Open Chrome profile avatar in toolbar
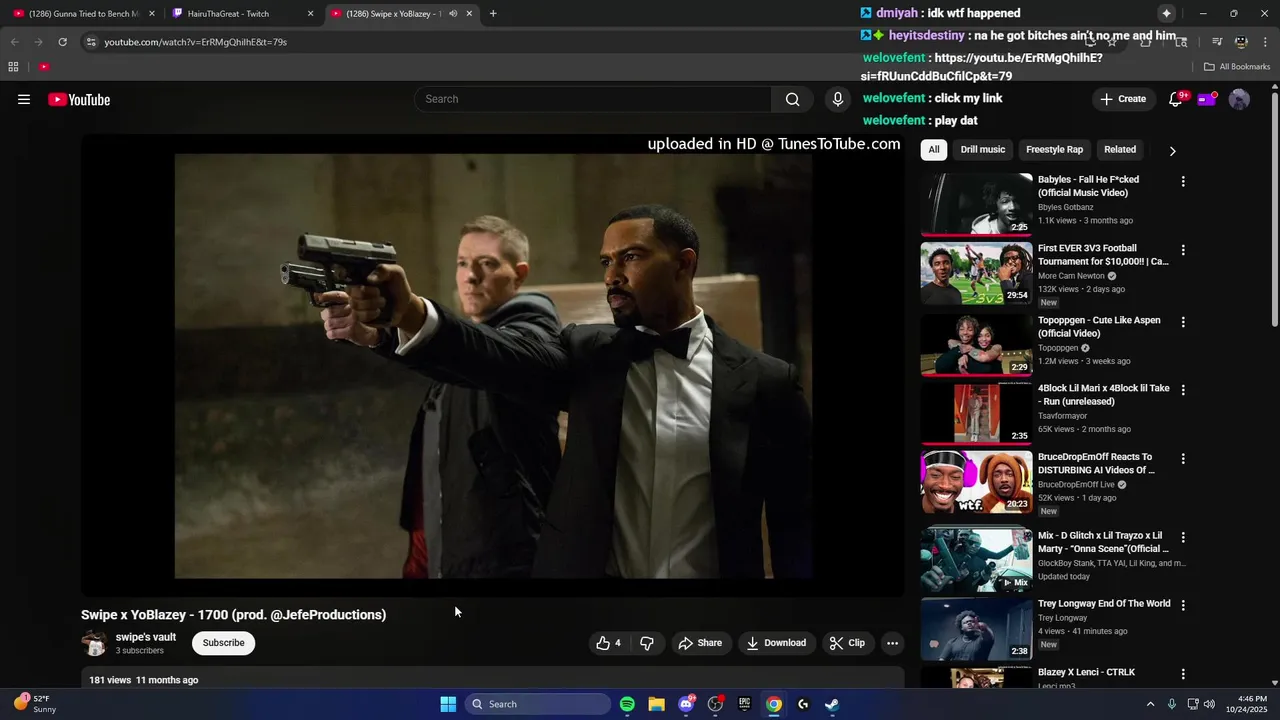This screenshot has width=1280, height=720. click(1241, 42)
